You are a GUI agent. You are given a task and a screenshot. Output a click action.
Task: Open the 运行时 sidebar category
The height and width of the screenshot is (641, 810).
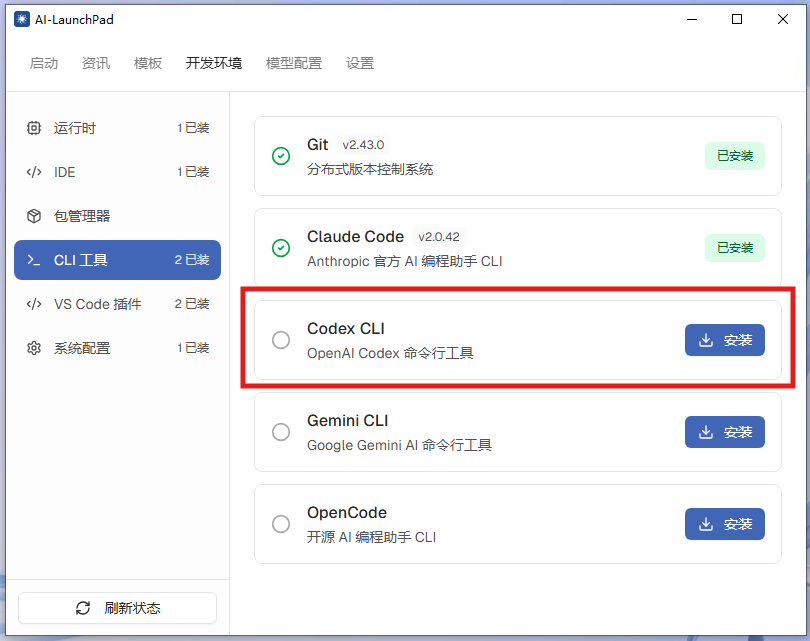click(117, 128)
